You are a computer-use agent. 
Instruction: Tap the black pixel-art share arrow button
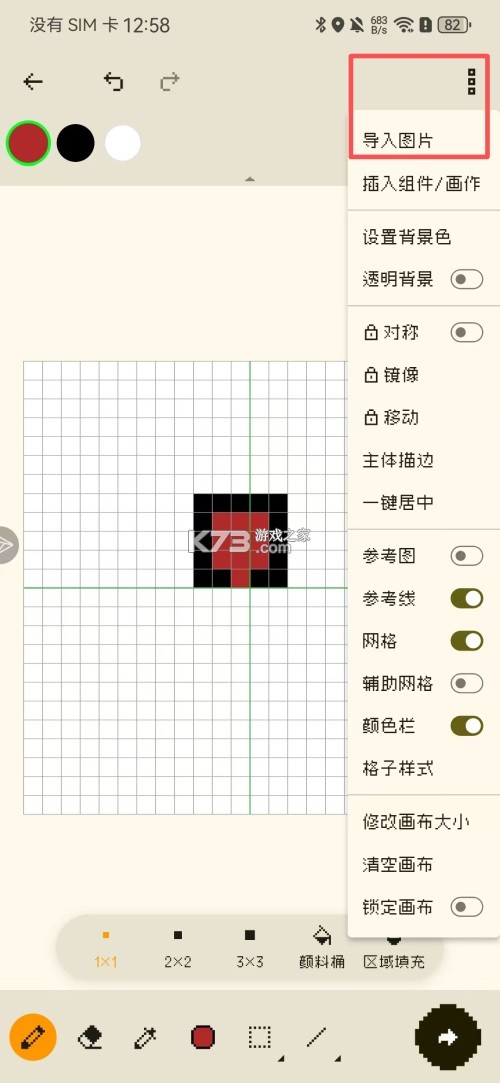(x=448, y=1037)
